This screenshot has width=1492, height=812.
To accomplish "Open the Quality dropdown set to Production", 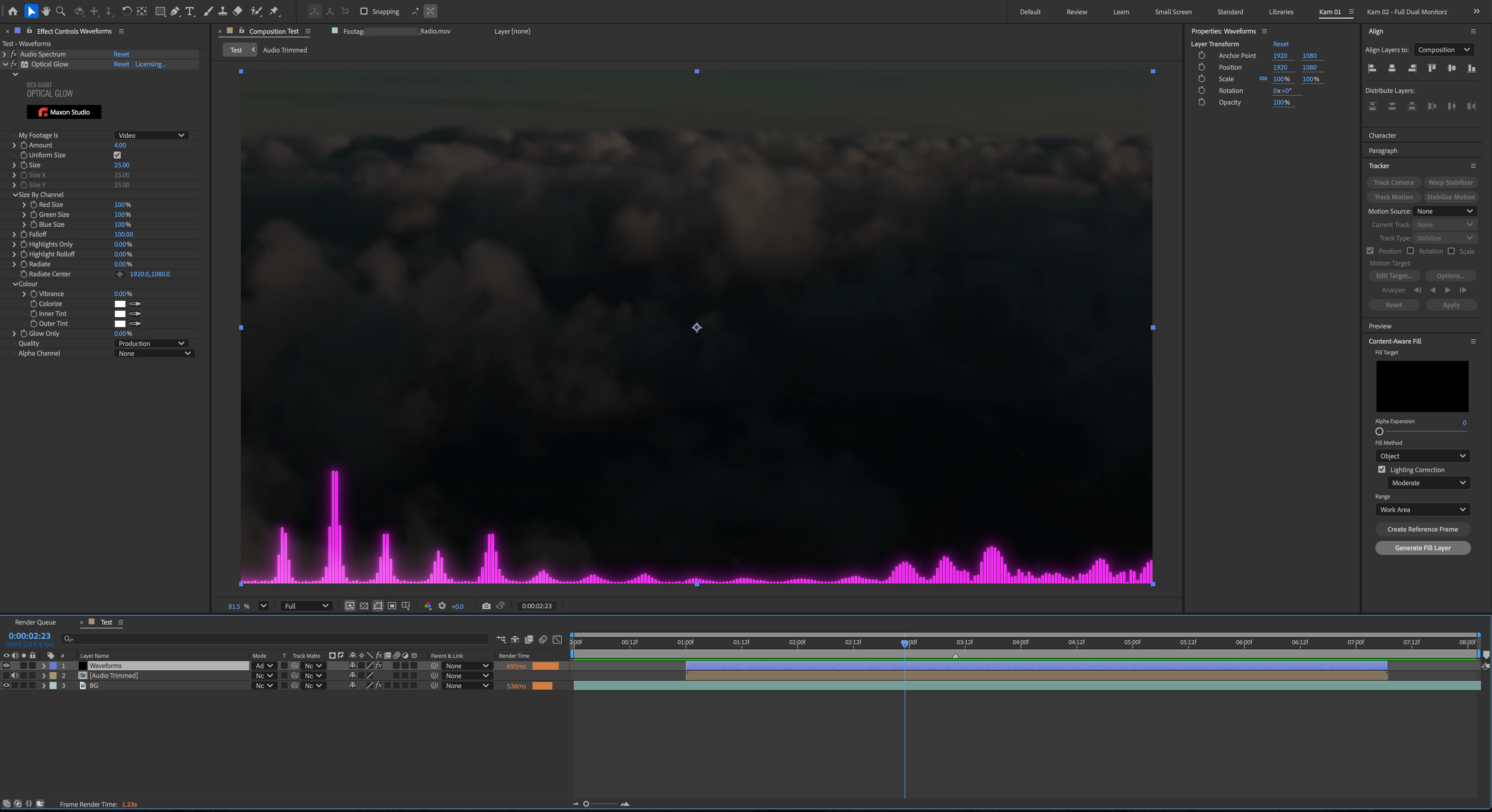I will [x=151, y=343].
